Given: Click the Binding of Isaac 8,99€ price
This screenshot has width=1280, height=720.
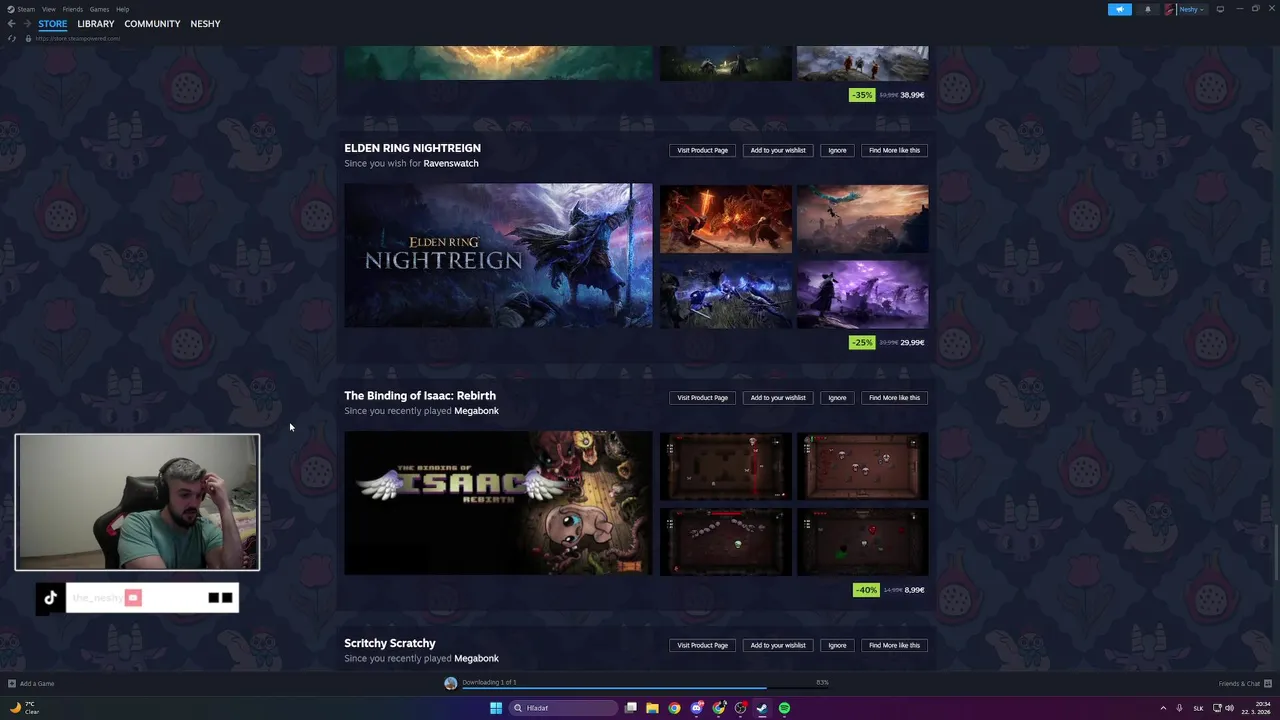Looking at the screenshot, I should click(914, 590).
